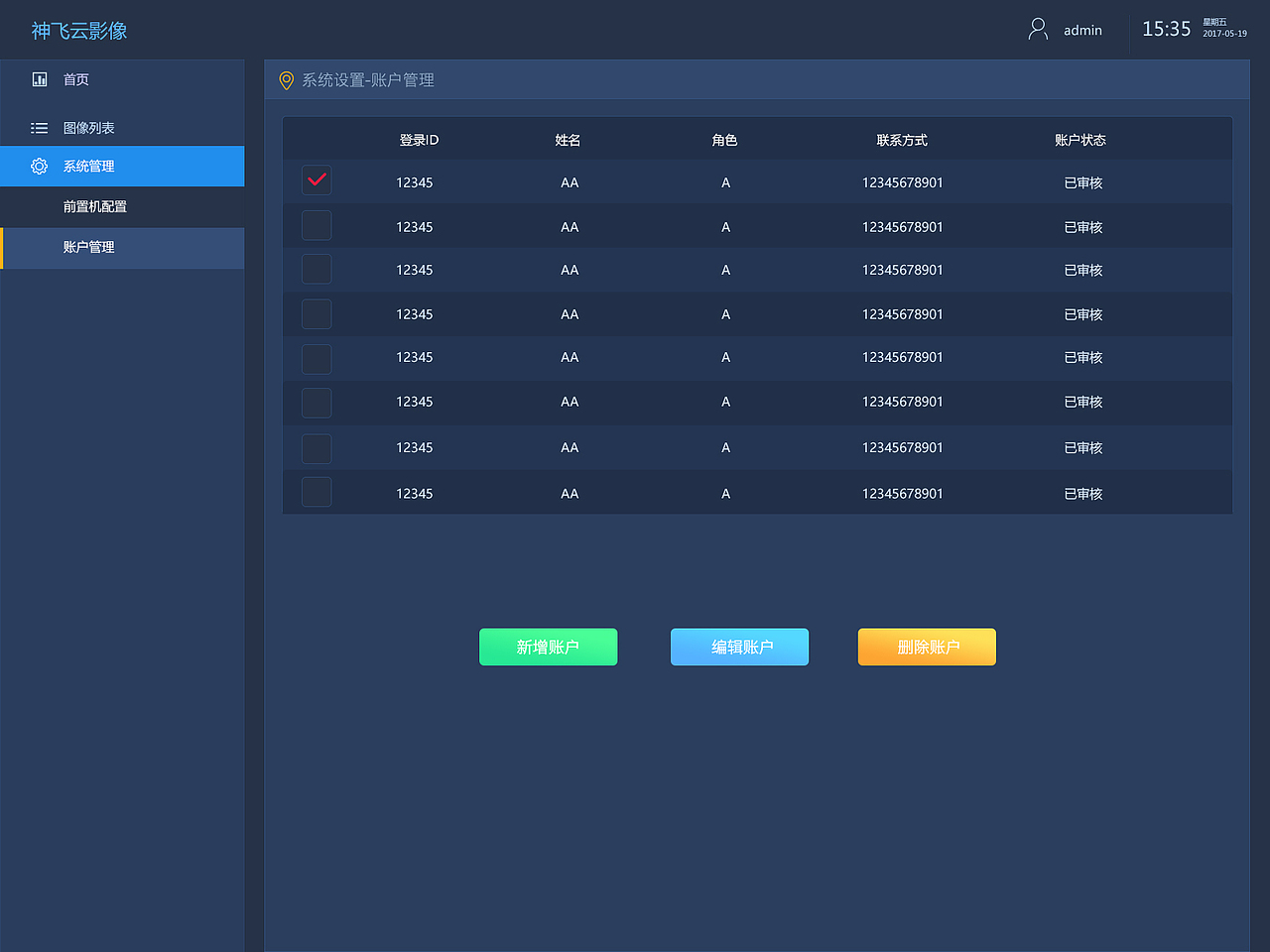Viewport: 1270px width, 952px height.
Task: Click the 2017-05-19 date text
Action: click(x=1225, y=34)
